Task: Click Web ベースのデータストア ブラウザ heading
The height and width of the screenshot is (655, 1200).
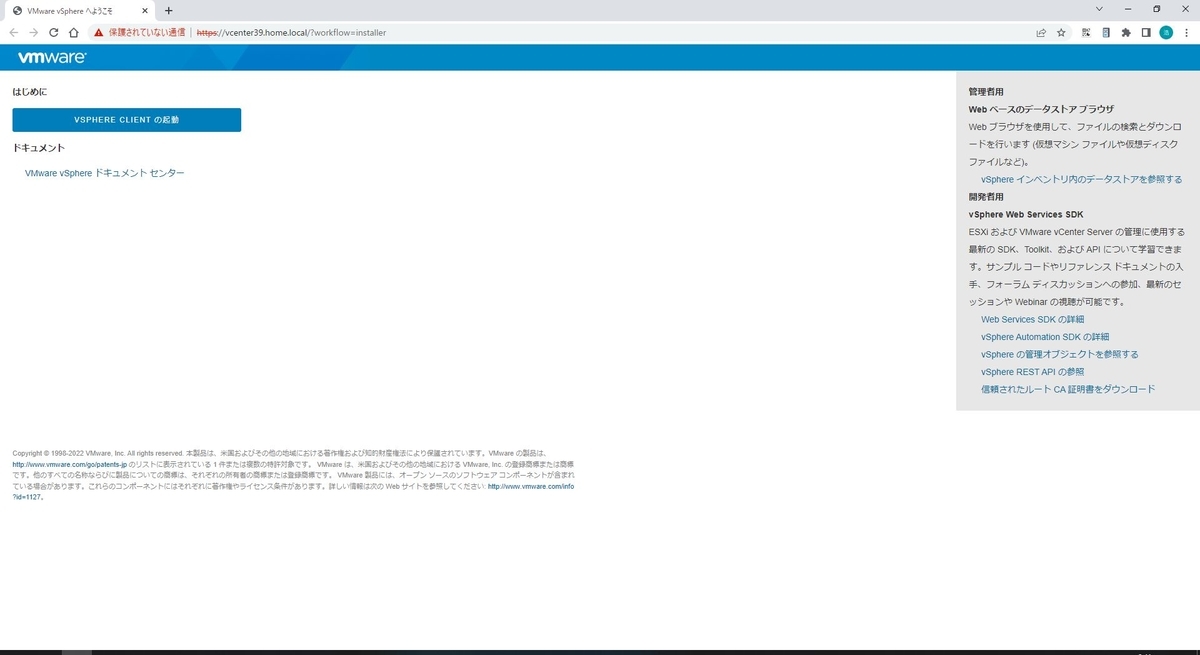Action: pyautogui.click(x=1041, y=109)
